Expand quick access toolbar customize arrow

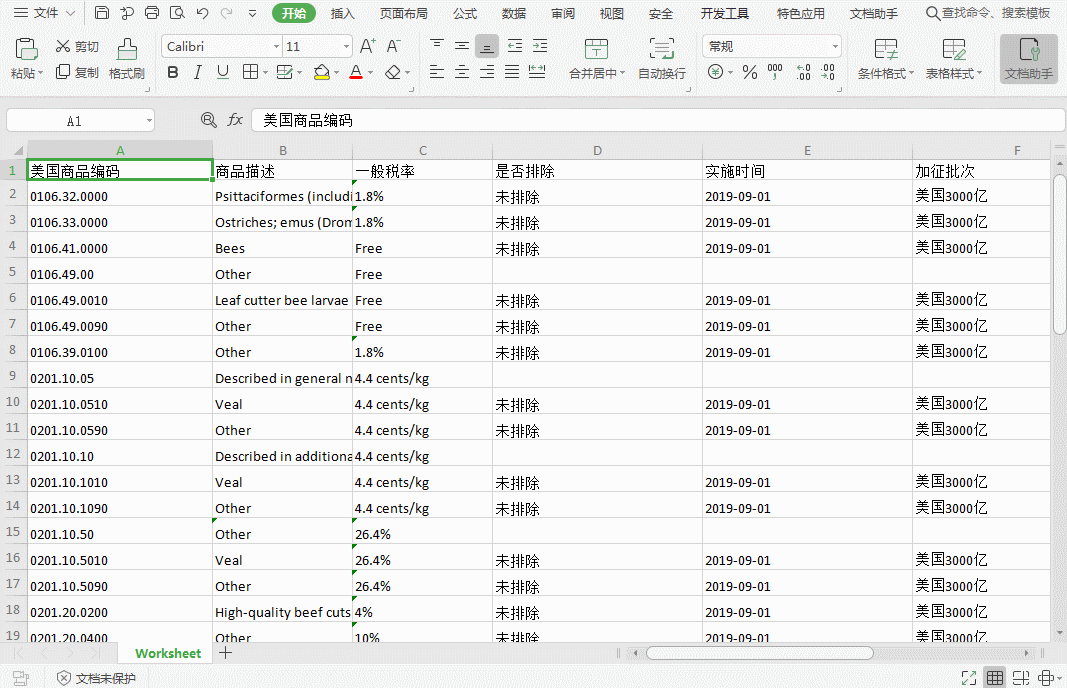click(x=252, y=13)
